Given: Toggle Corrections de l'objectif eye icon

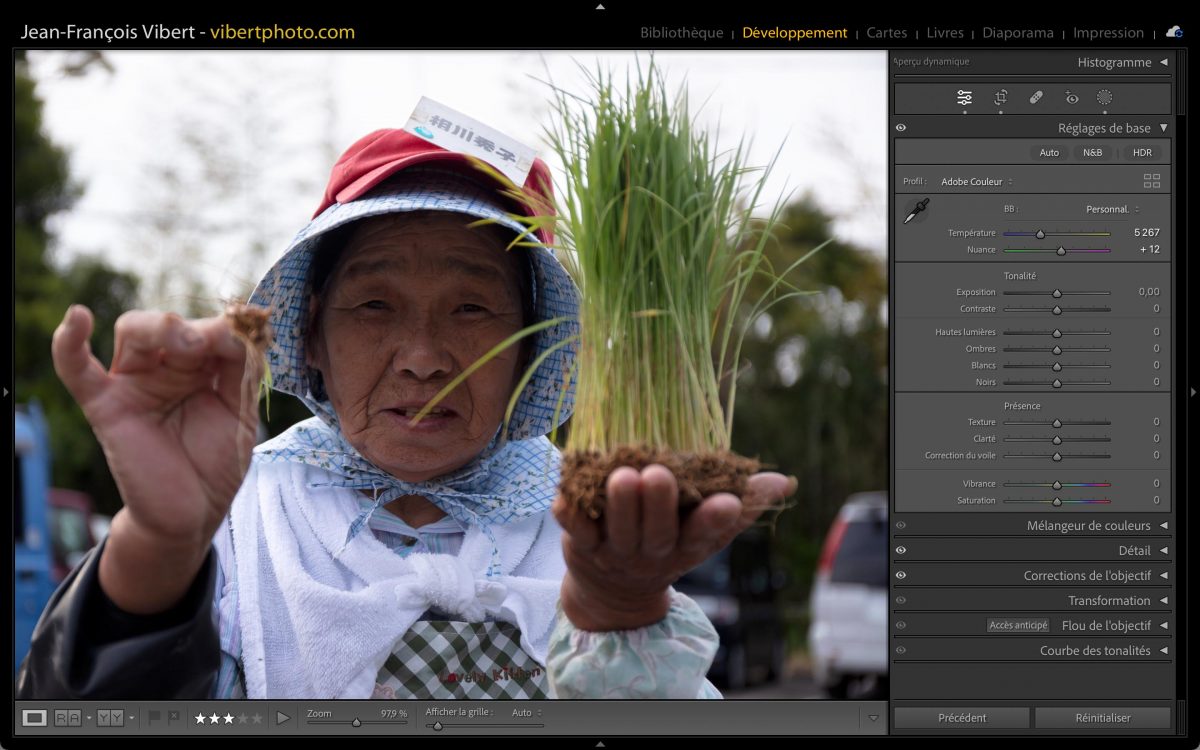Looking at the screenshot, I should (x=901, y=575).
